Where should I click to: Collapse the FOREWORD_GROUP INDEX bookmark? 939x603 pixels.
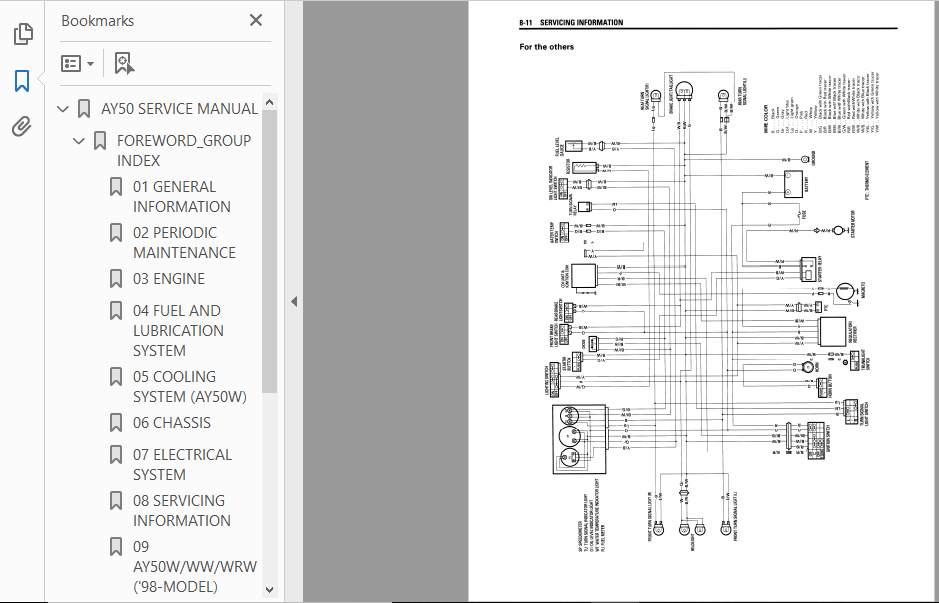[x=78, y=141]
